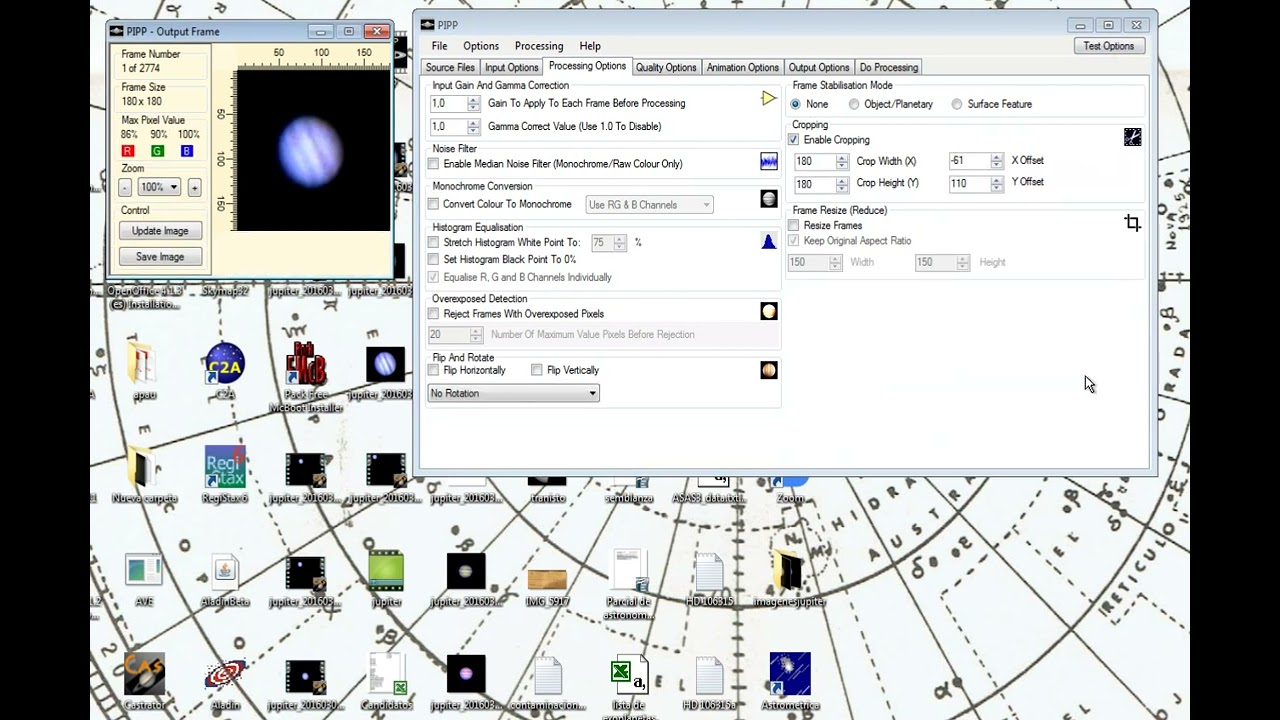Open the apau folder on desktop

pos(144,371)
